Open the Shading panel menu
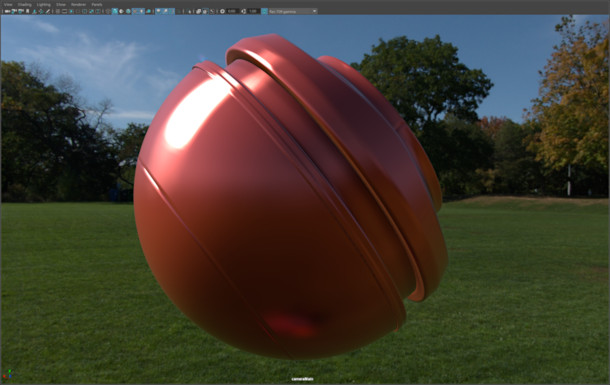The width and height of the screenshot is (610, 385). click(25, 4)
